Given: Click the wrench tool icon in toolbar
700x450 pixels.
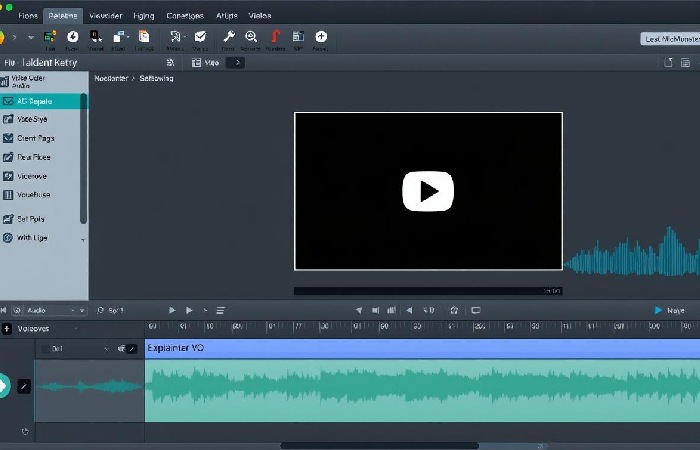Looking at the screenshot, I should click(228, 37).
